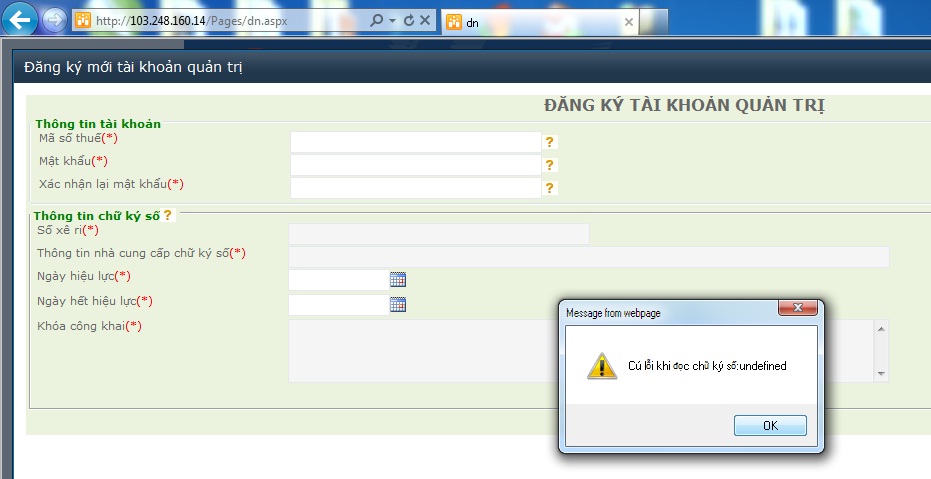Open calendar picker for Ngày hiệu lực
Viewport: 931px width, 479px height.
(397, 280)
